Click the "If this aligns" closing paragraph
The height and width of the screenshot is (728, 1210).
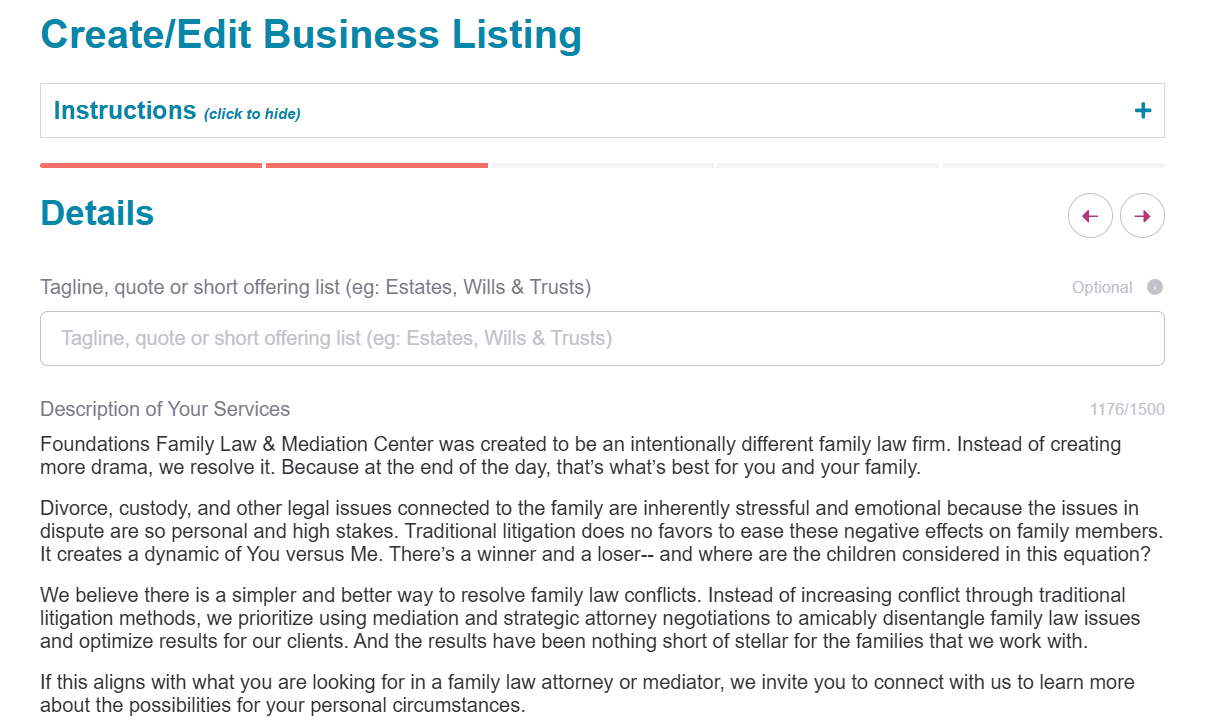tap(587, 694)
